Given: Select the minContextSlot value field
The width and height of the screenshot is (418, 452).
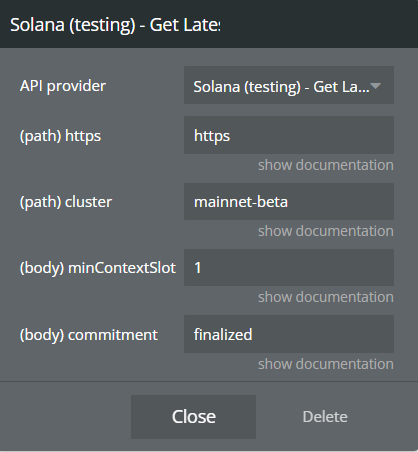Looking at the screenshot, I should click(x=289, y=267).
